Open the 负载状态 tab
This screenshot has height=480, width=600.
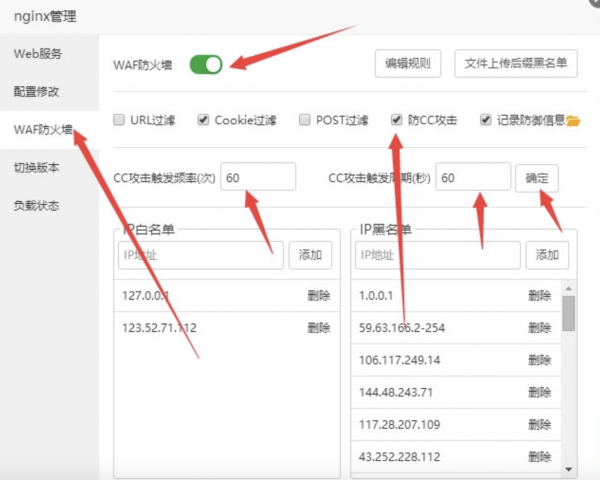click(37, 205)
